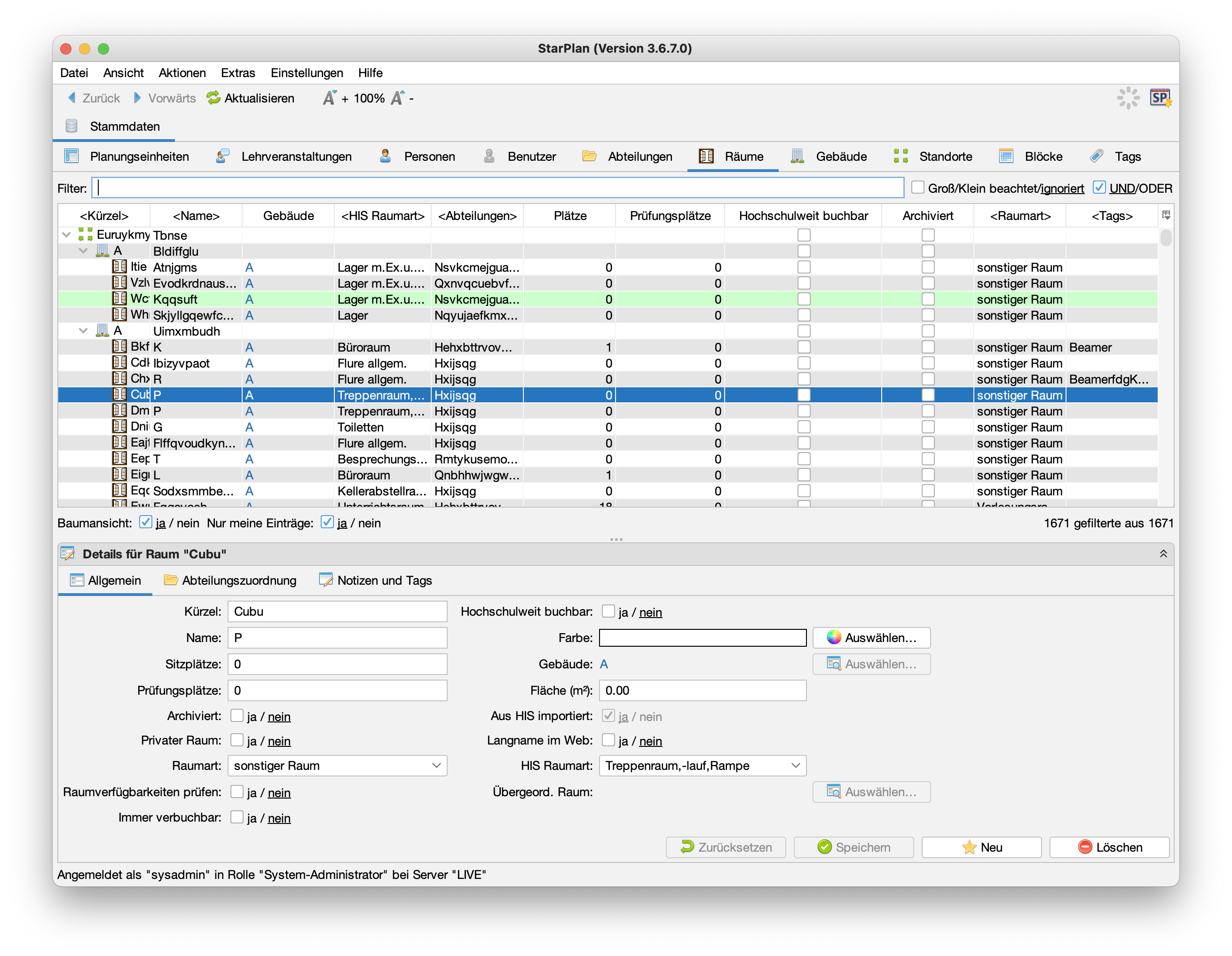Enable Groß/Klein beachtet checkbox

(918, 188)
